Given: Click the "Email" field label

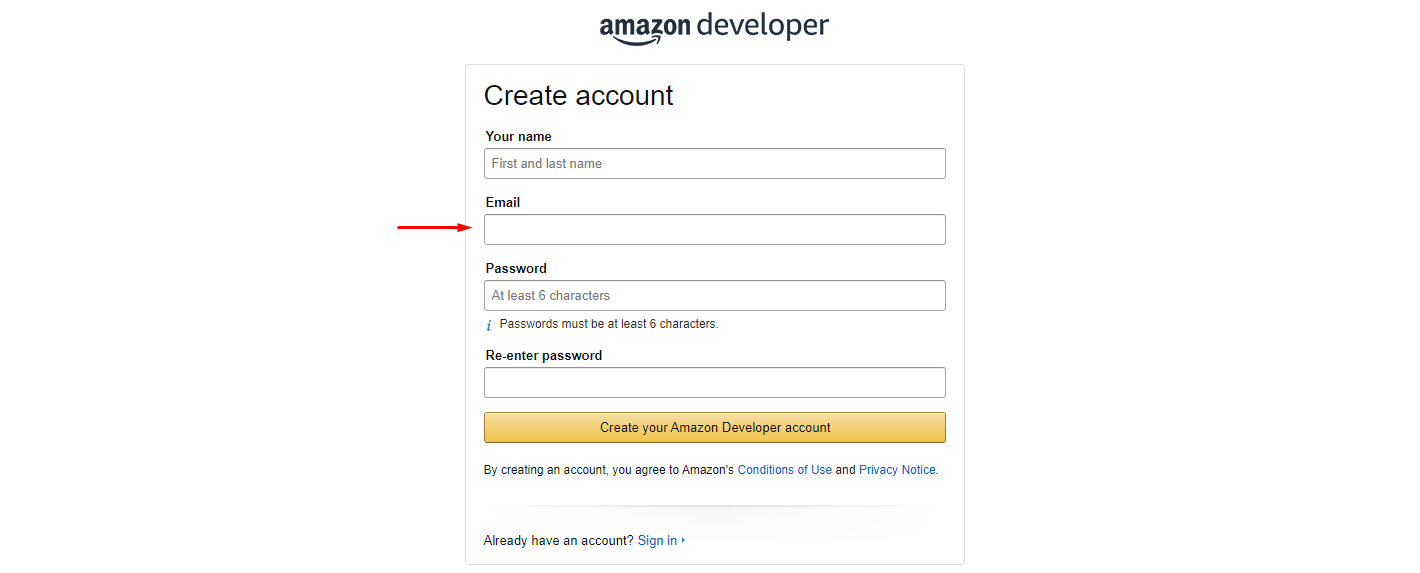Looking at the screenshot, I should pyautogui.click(x=503, y=203).
